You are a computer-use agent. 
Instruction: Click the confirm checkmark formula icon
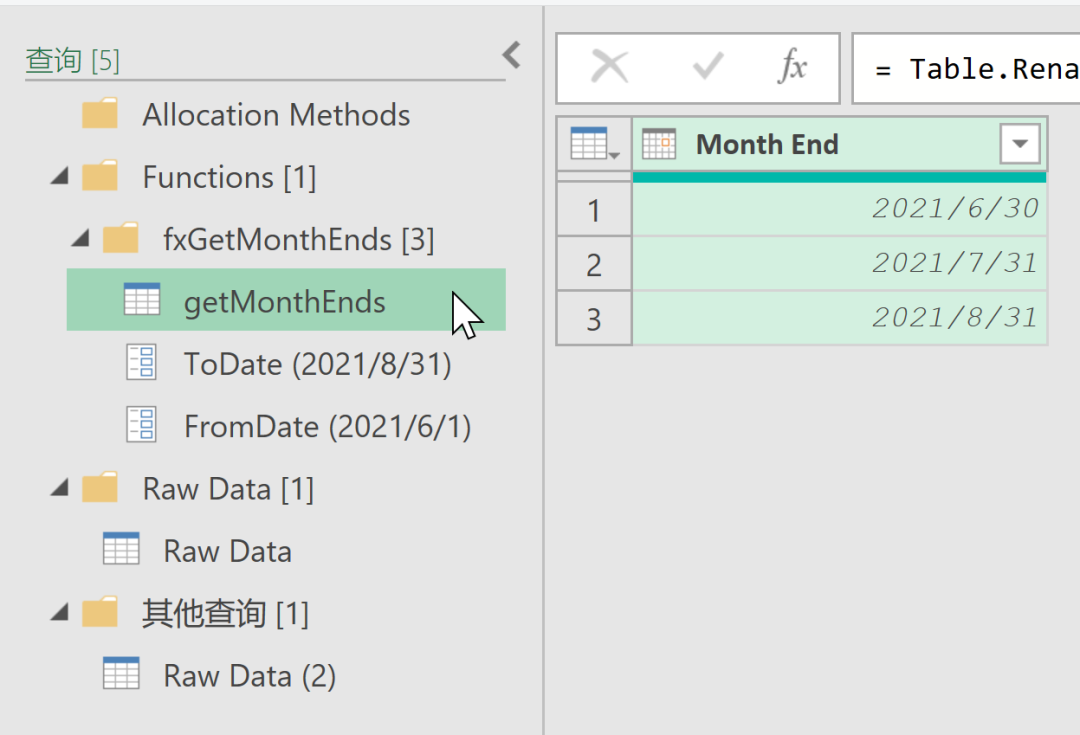point(708,68)
